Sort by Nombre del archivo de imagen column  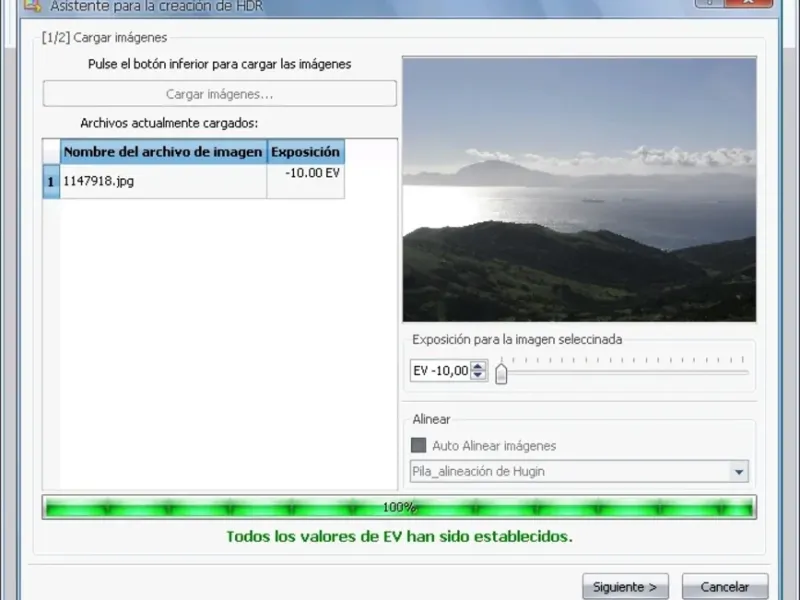[x=163, y=152]
